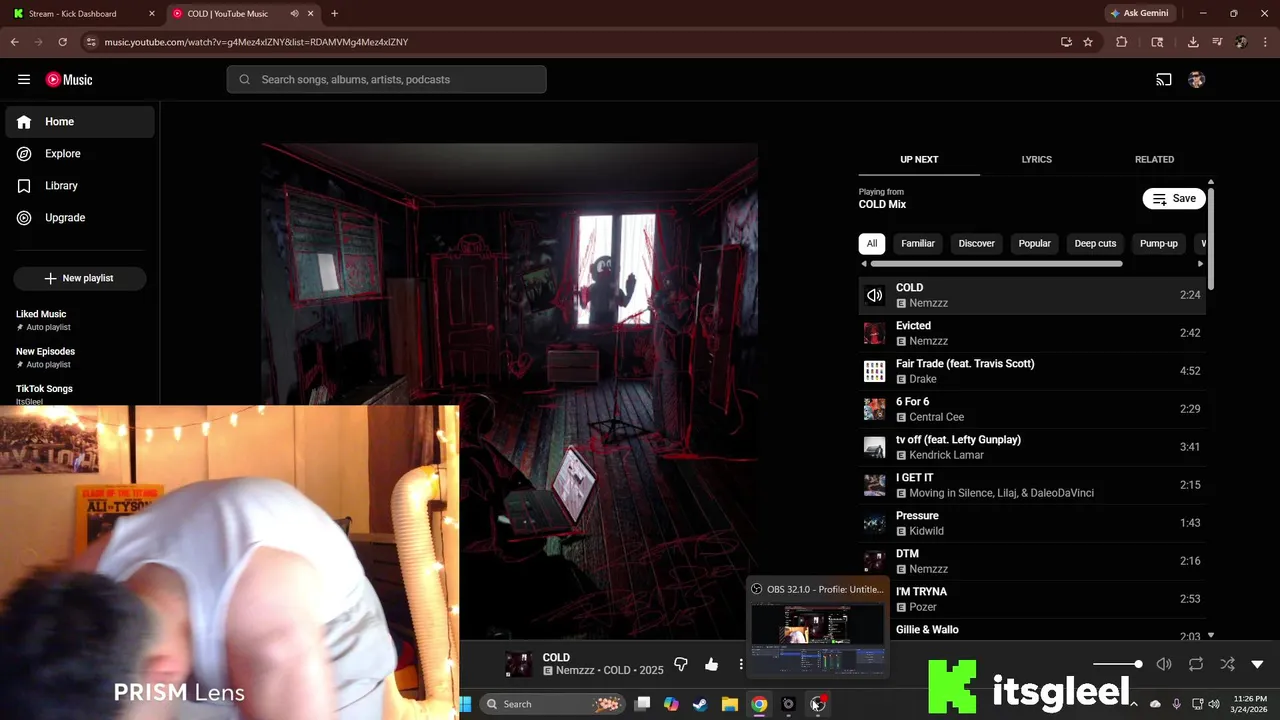1280x720 pixels.
Task: Switch to the RELATED tab
Action: [1154, 159]
